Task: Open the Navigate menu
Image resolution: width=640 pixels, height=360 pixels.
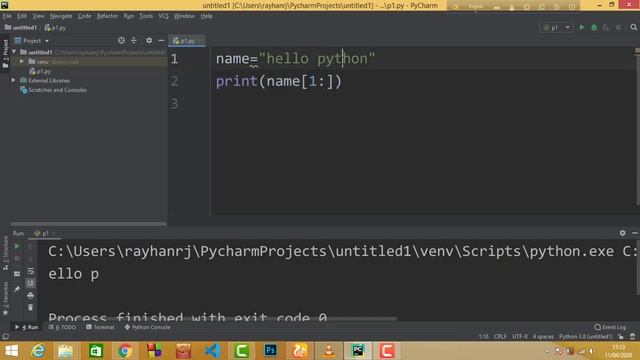Action: [x=61, y=16]
